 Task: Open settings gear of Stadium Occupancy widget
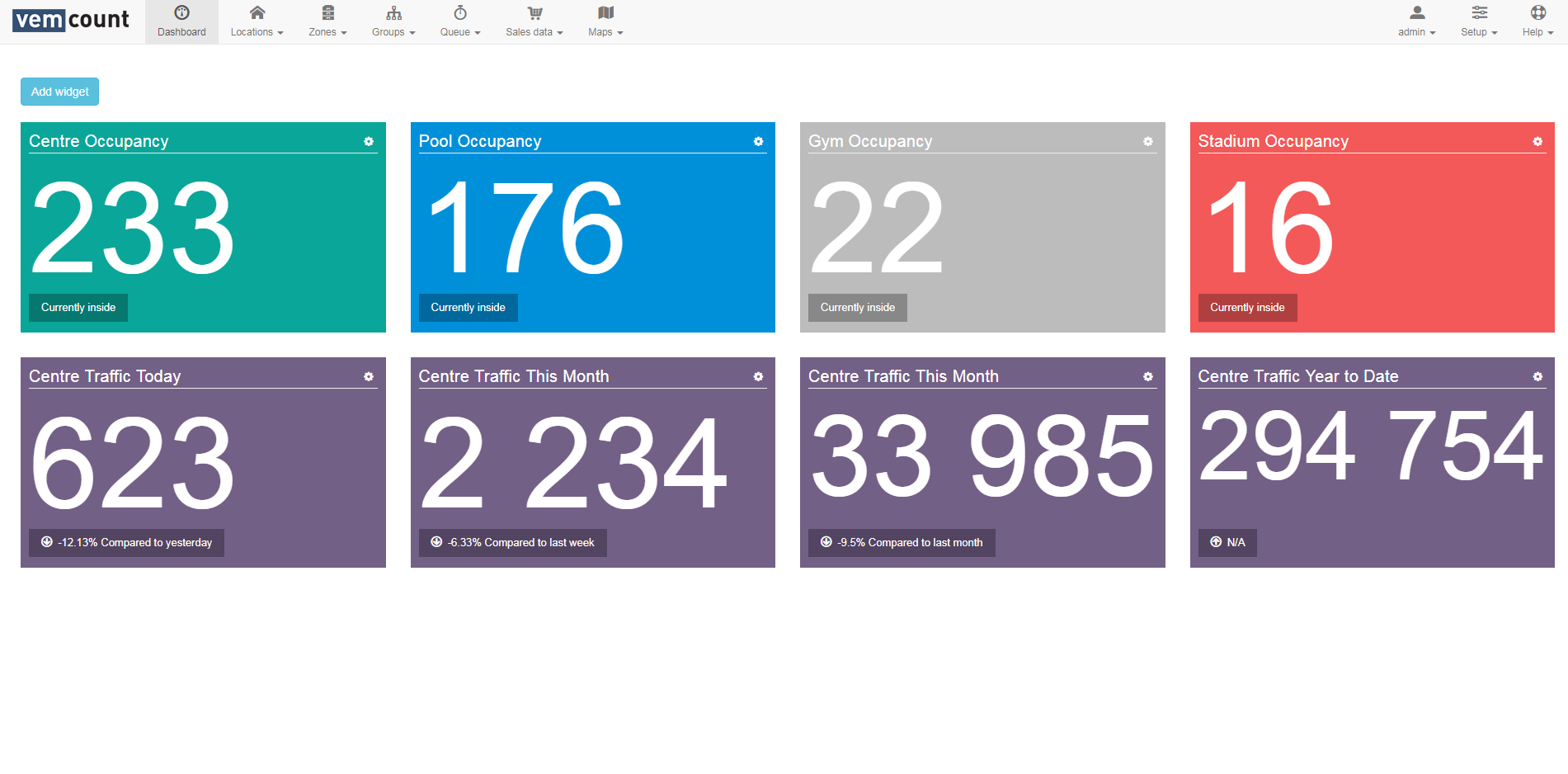click(x=1537, y=142)
